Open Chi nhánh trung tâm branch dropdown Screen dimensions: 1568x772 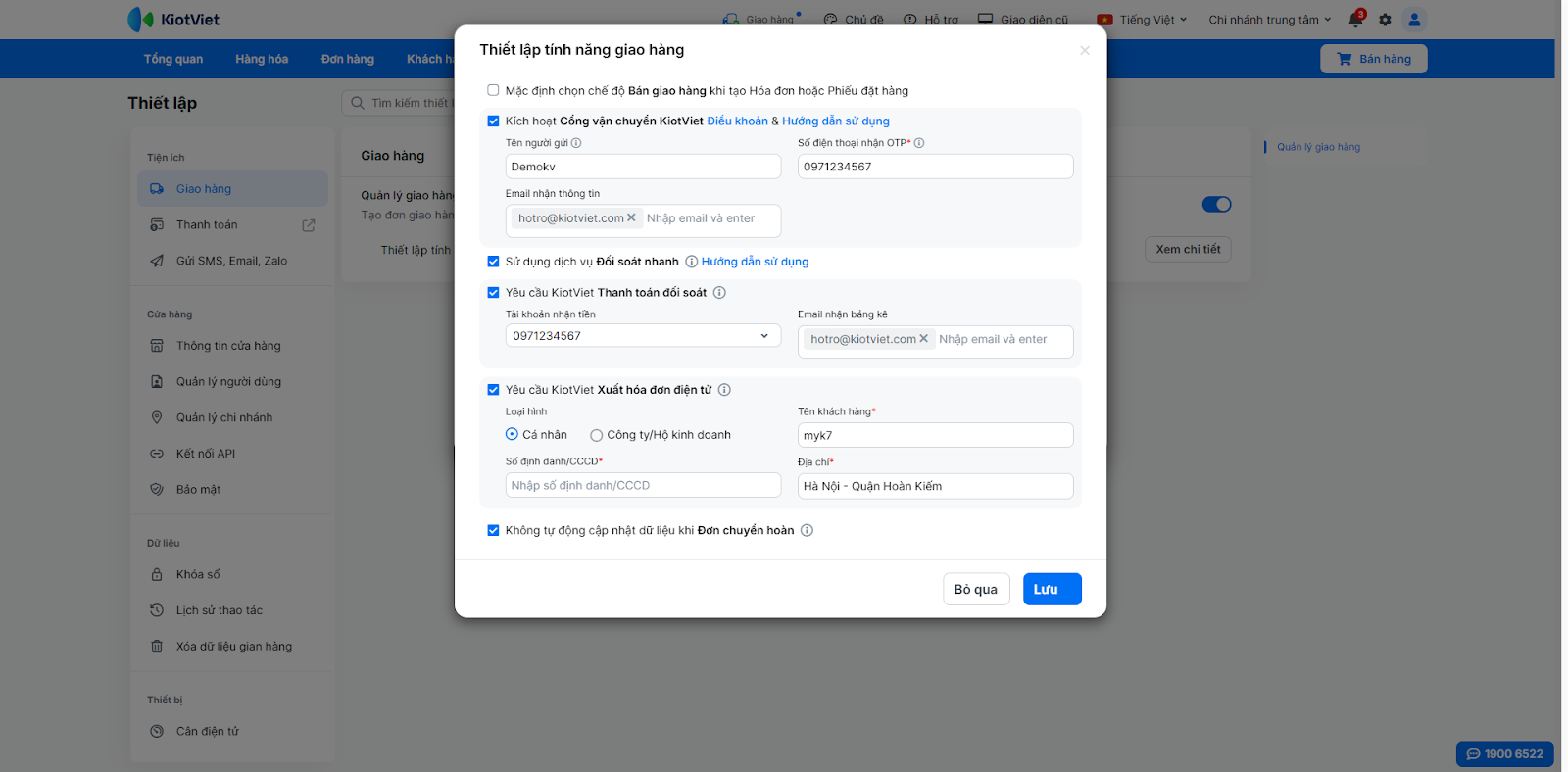pyautogui.click(x=1269, y=20)
